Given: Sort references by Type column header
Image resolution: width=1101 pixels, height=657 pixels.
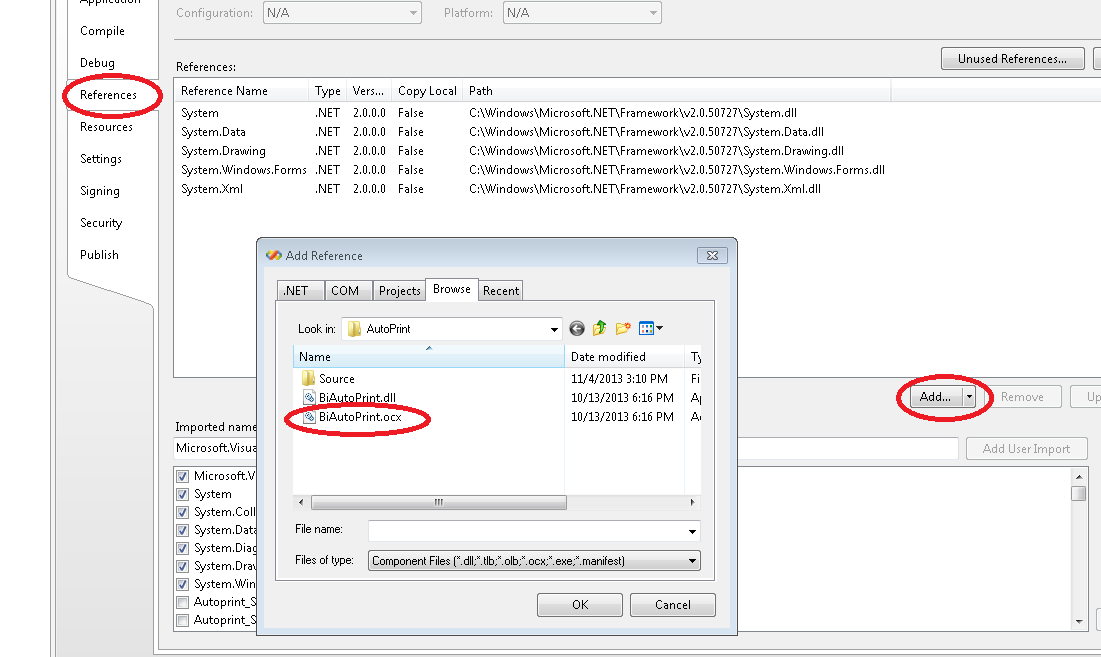Looking at the screenshot, I should pos(328,91).
